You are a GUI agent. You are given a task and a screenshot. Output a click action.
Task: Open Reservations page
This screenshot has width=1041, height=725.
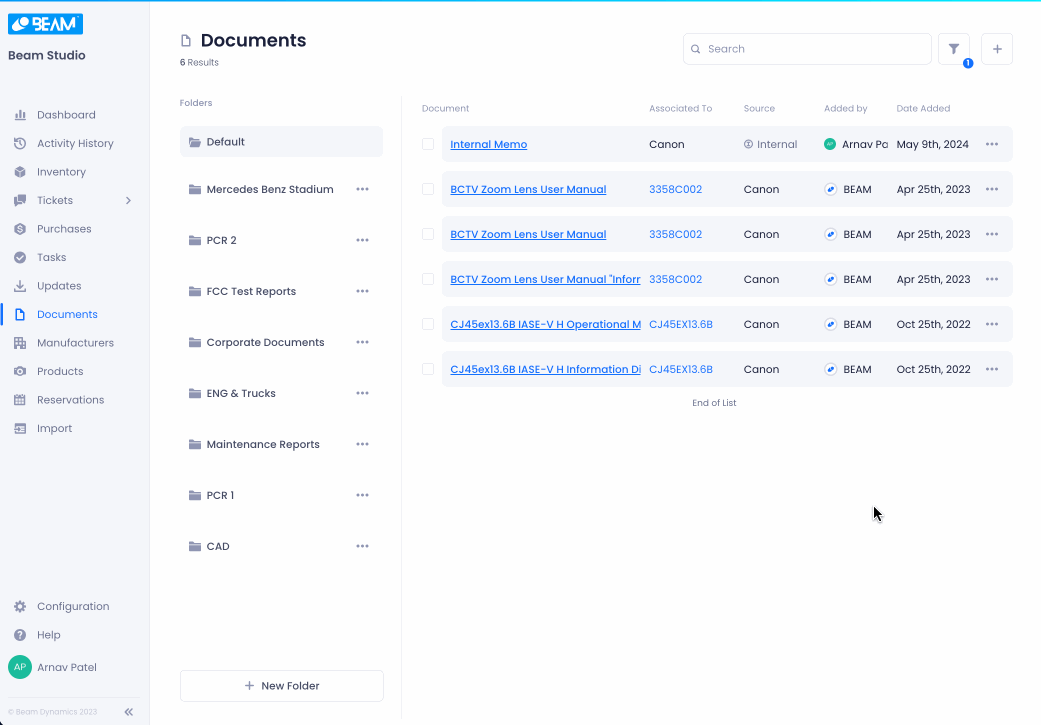tap(70, 400)
